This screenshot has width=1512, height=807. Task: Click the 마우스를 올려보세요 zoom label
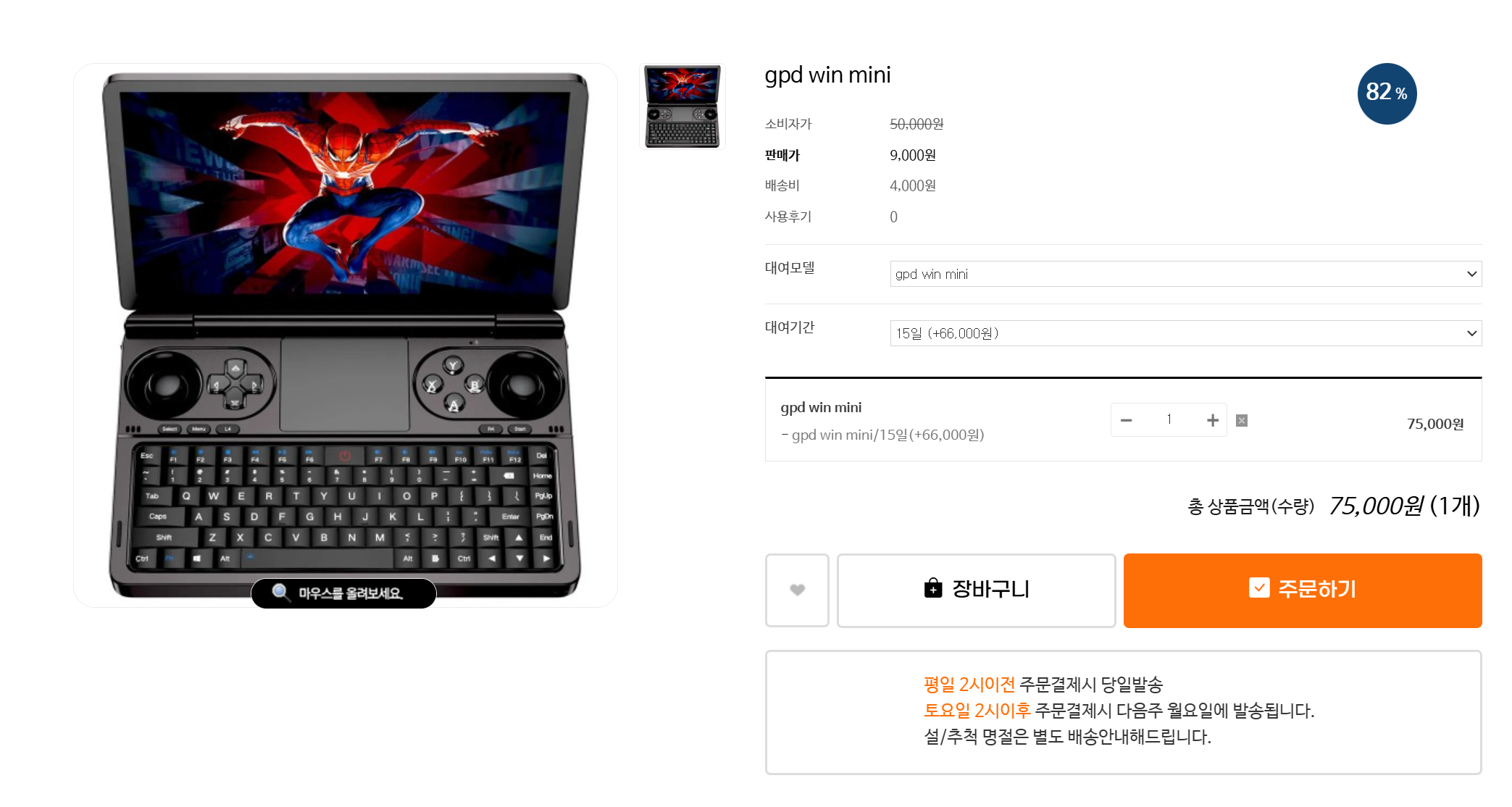coord(343,593)
